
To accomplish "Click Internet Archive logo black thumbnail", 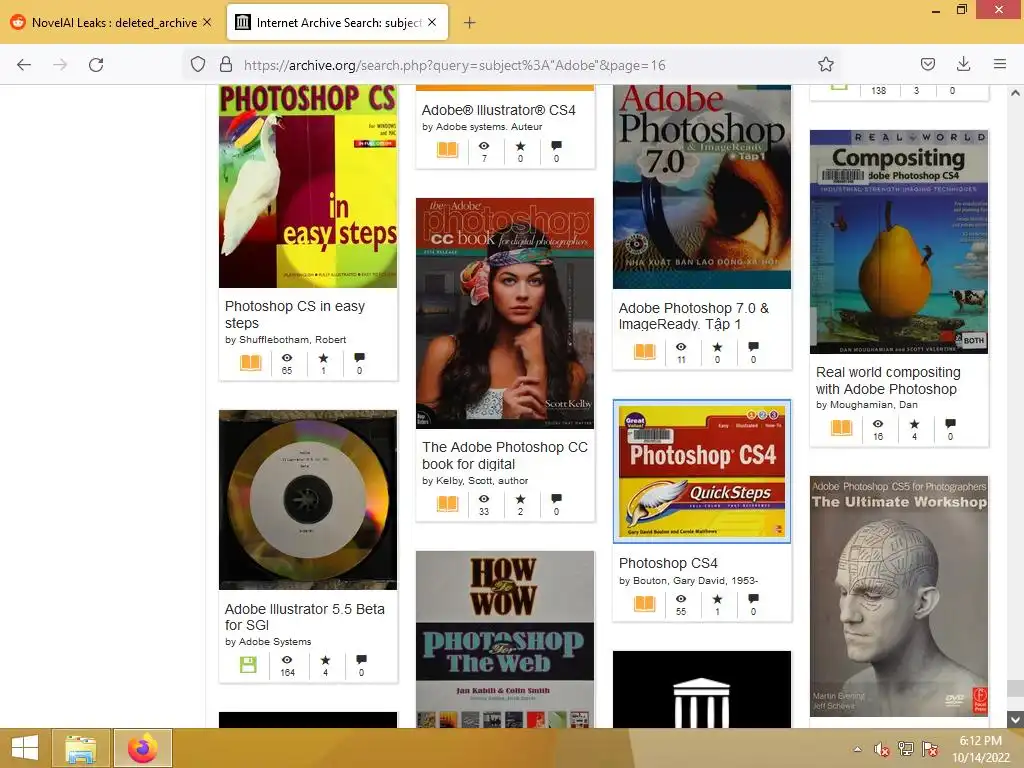I will pos(701,689).
